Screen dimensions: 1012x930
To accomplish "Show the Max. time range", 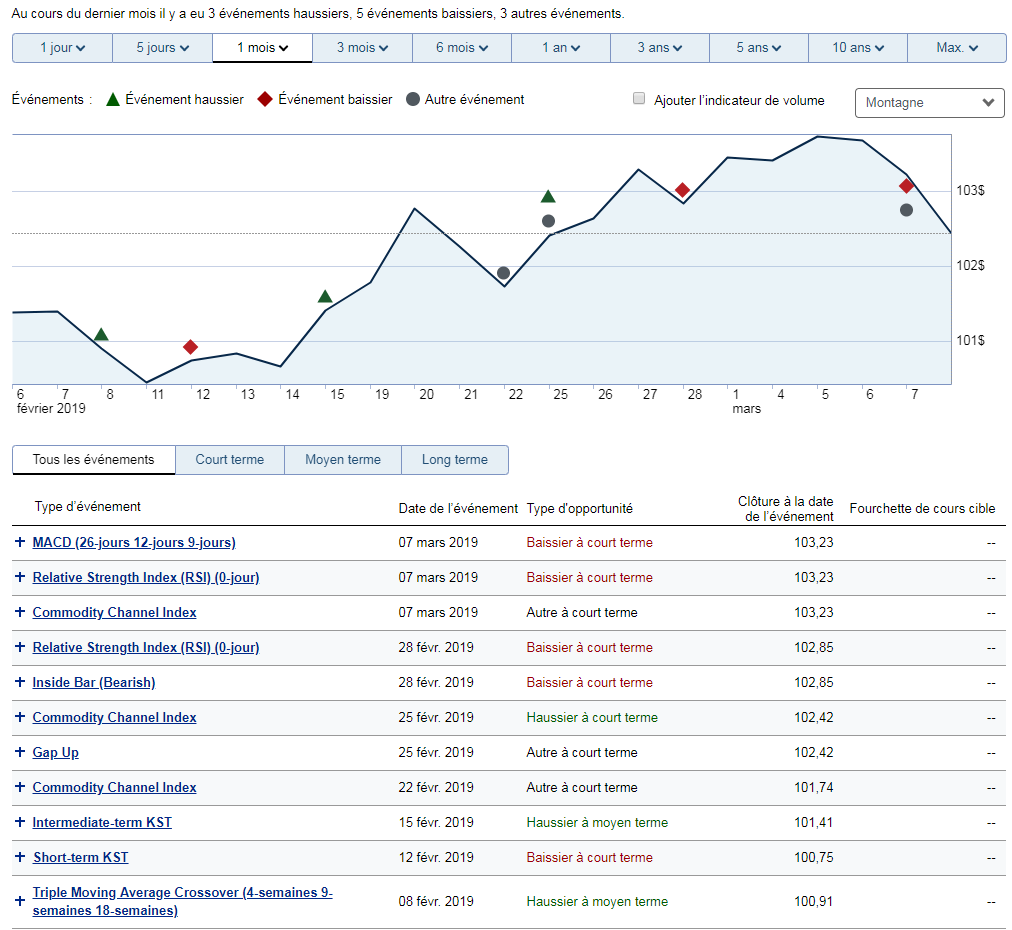I will (x=957, y=48).
